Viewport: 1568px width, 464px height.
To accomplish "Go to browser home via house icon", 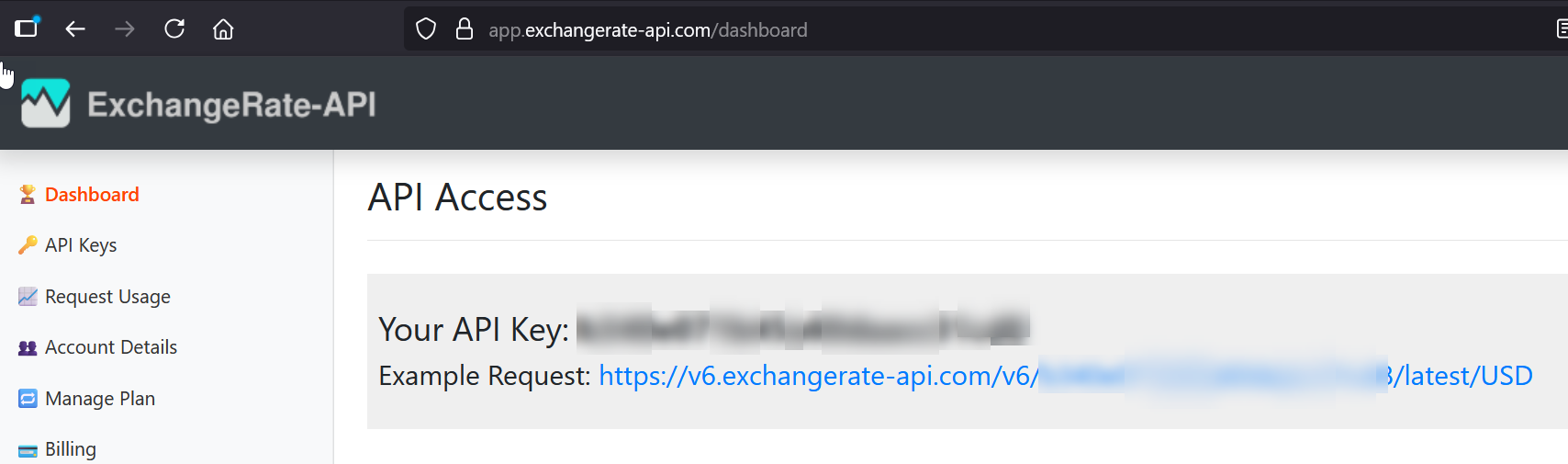I will [x=223, y=29].
